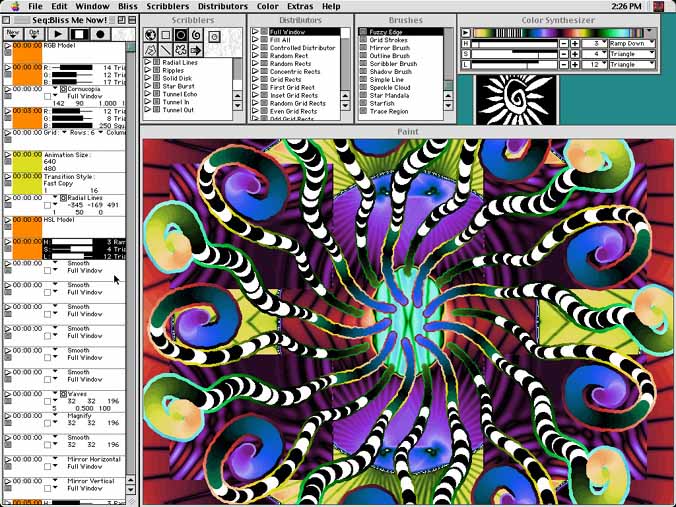This screenshot has width=676, height=507.
Task: Toggle gray square in RGB Model row
Action: 8,53
